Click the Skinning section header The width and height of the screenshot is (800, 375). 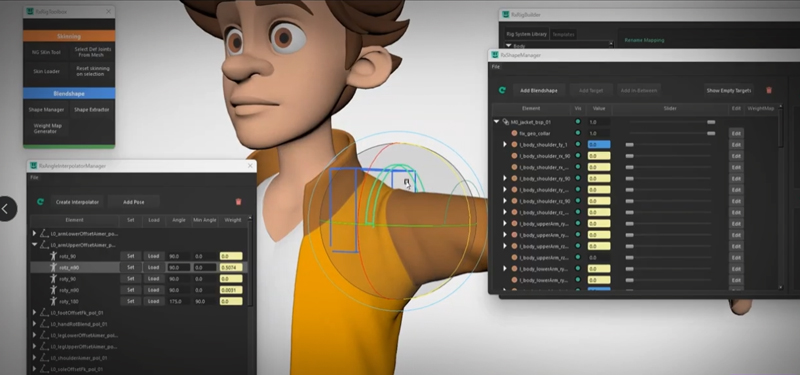tap(69, 36)
